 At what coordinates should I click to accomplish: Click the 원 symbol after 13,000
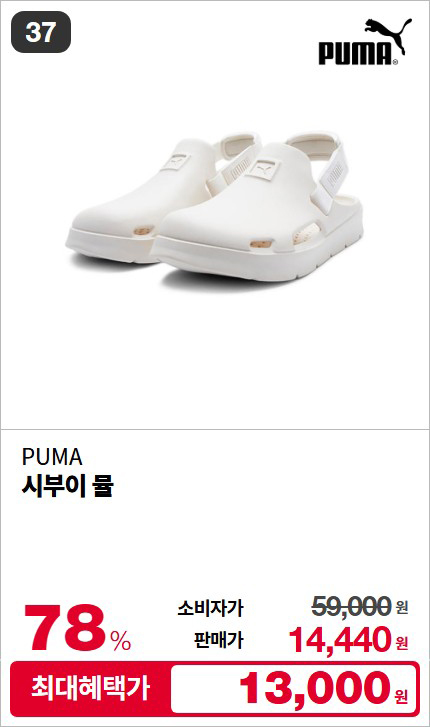pyautogui.click(x=401, y=695)
